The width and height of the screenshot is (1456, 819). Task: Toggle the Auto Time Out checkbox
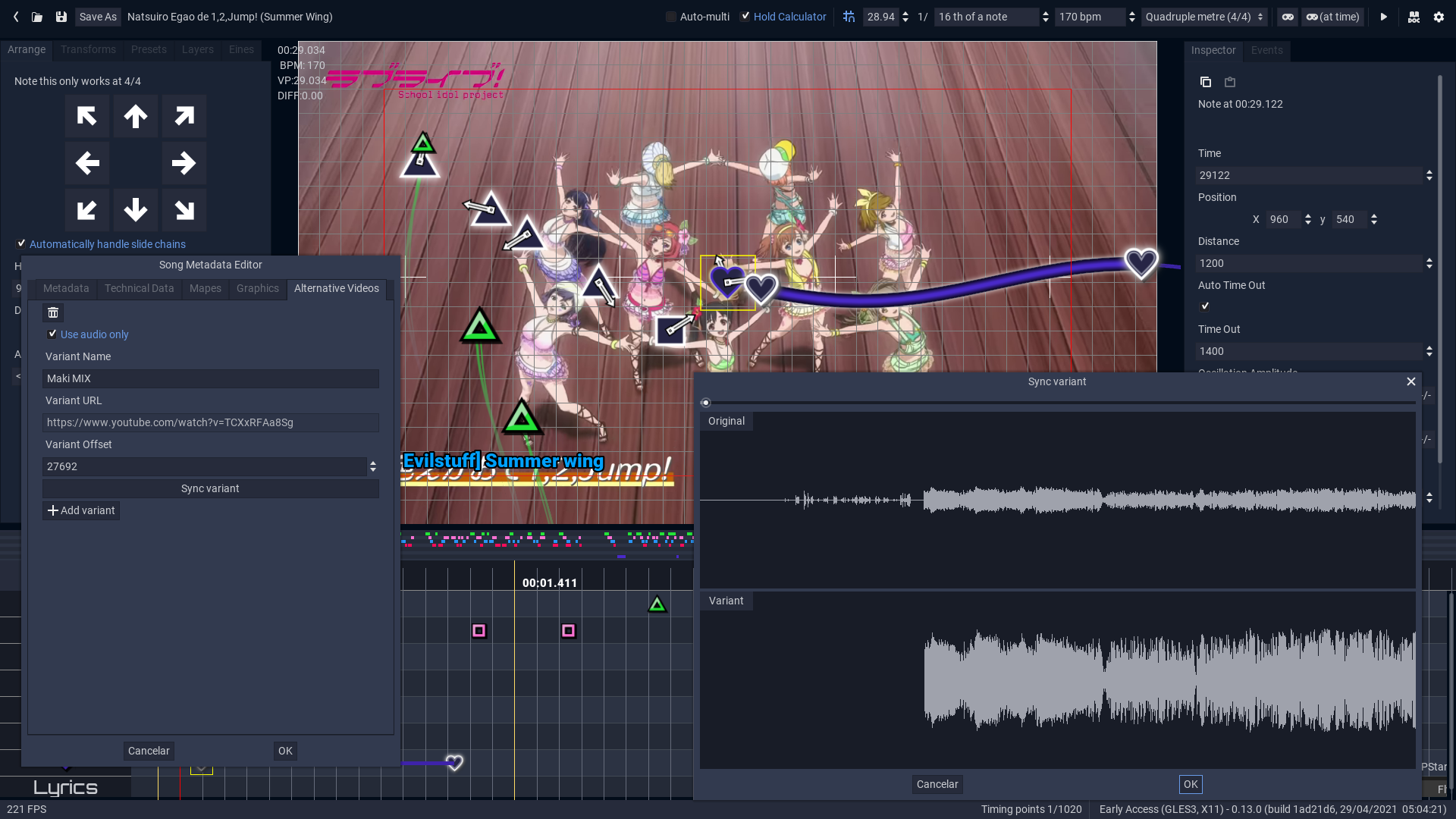1205,306
